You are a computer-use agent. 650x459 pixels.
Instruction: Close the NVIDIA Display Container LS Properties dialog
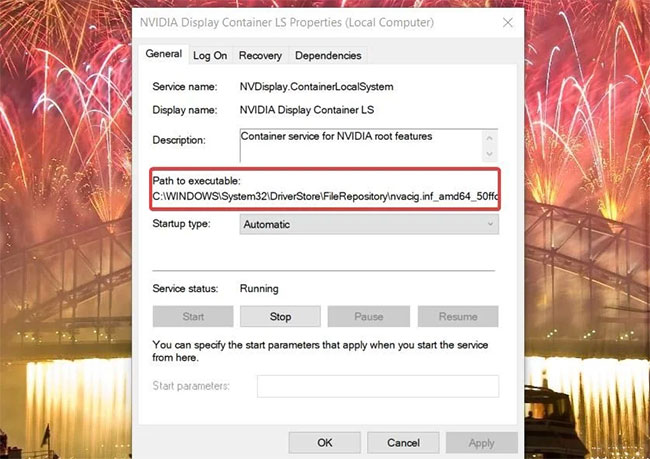pos(508,22)
